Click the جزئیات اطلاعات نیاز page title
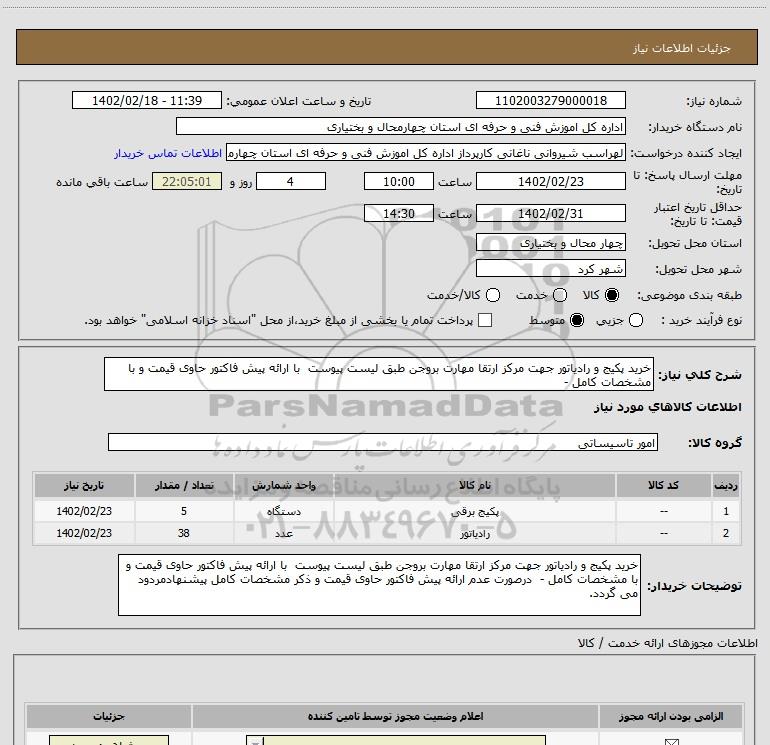 click(682, 48)
